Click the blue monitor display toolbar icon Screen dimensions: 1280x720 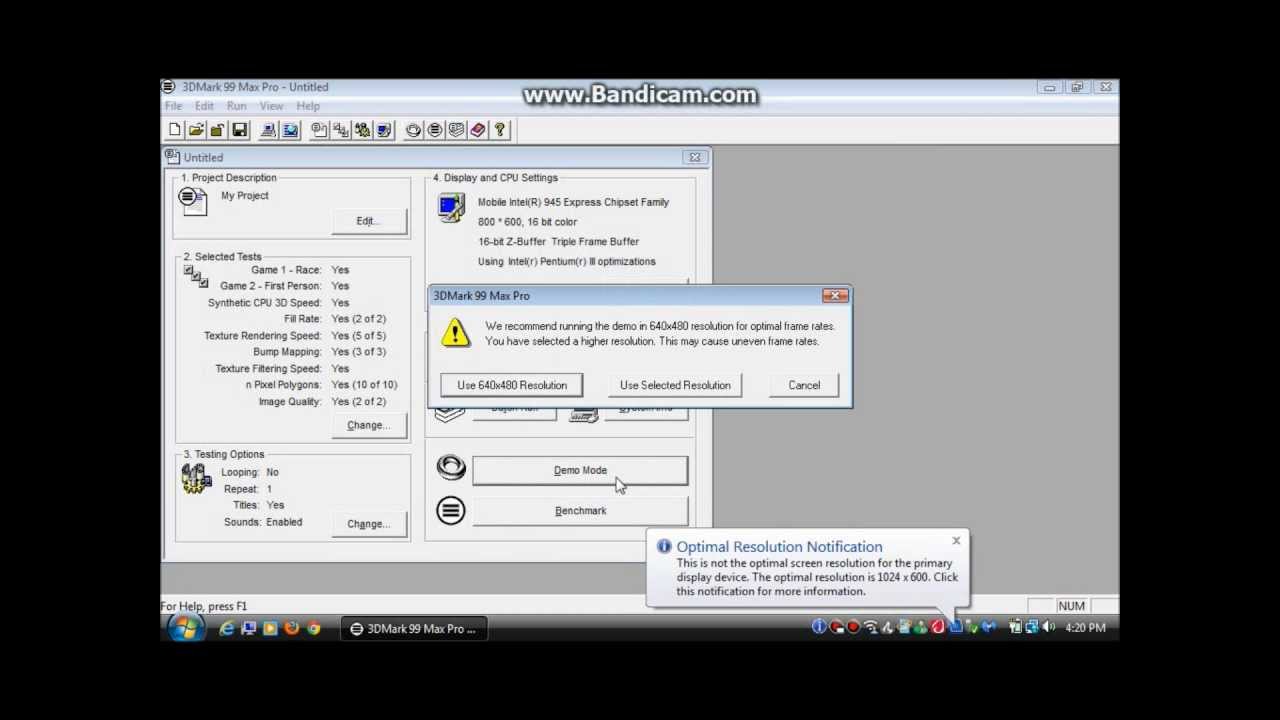290,130
